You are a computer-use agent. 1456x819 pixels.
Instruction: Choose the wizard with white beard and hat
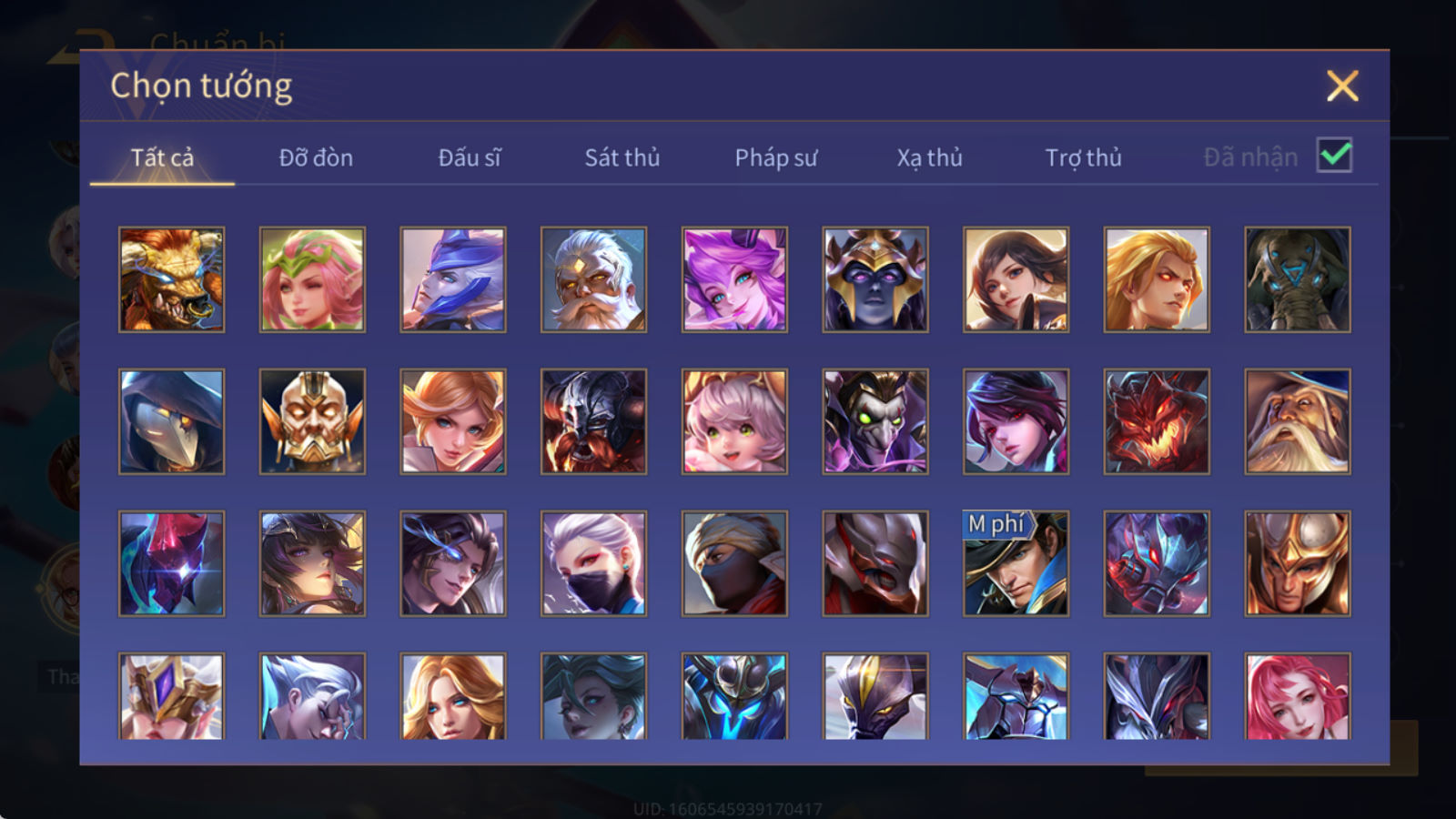1298,421
